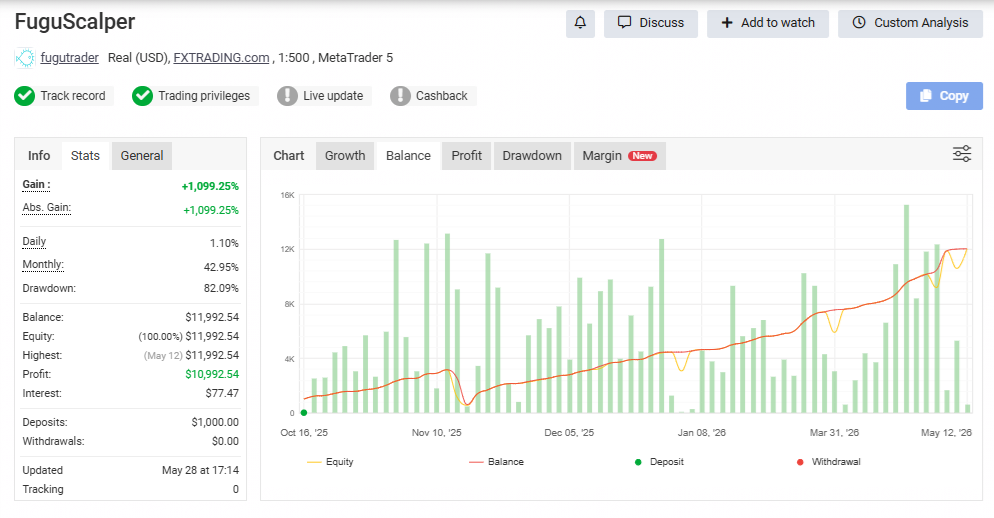Click May 12, '26 axis label
994x518 pixels.
pyautogui.click(x=946, y=432)
